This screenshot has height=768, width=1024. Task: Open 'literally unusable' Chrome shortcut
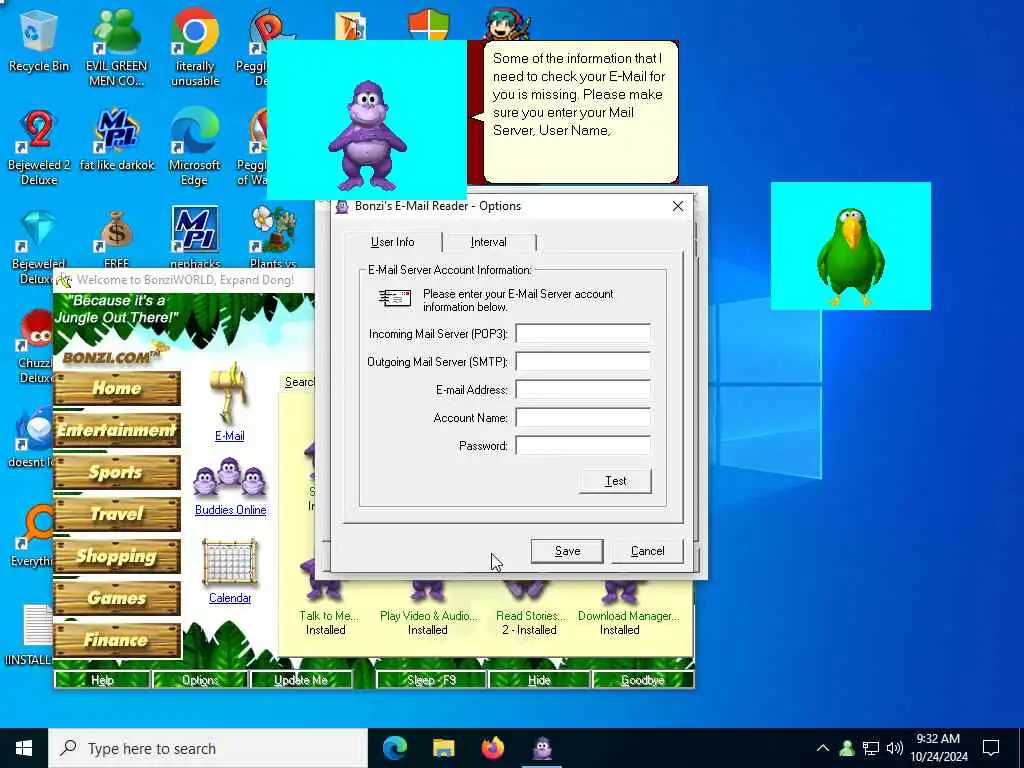click(195, 47)
